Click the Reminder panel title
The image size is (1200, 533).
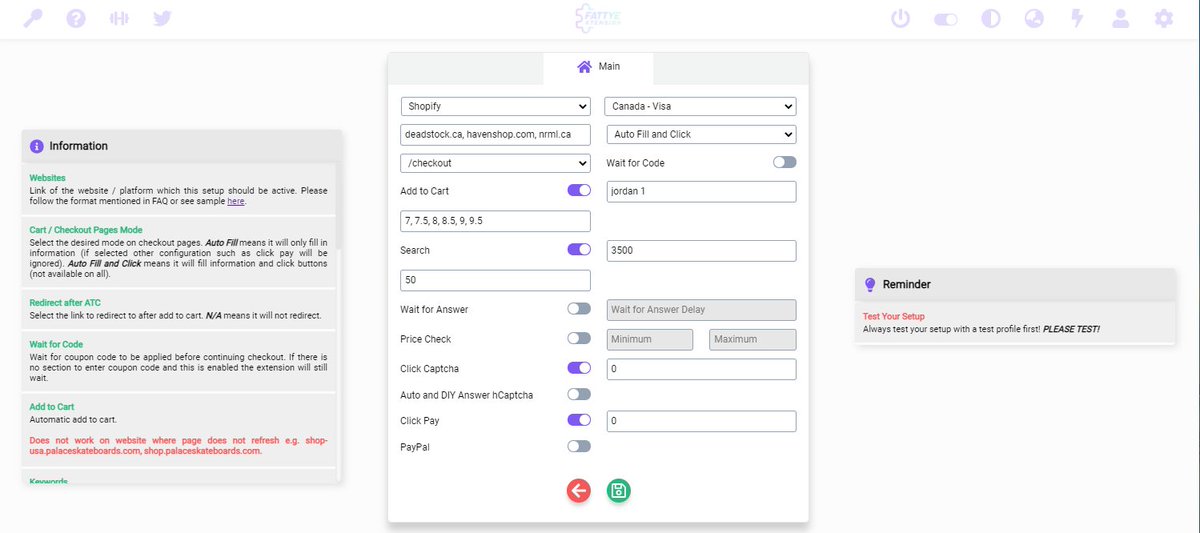pos(906,285)
